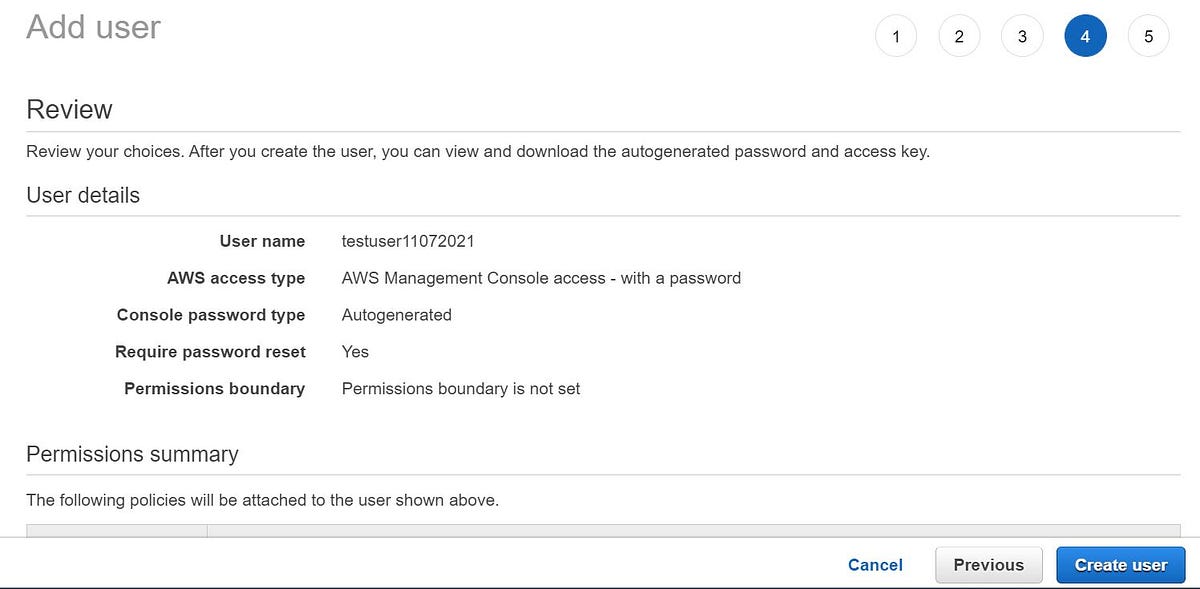Click the Require password reset label
Screen dimensions: 1200x589
click(210, 352)
